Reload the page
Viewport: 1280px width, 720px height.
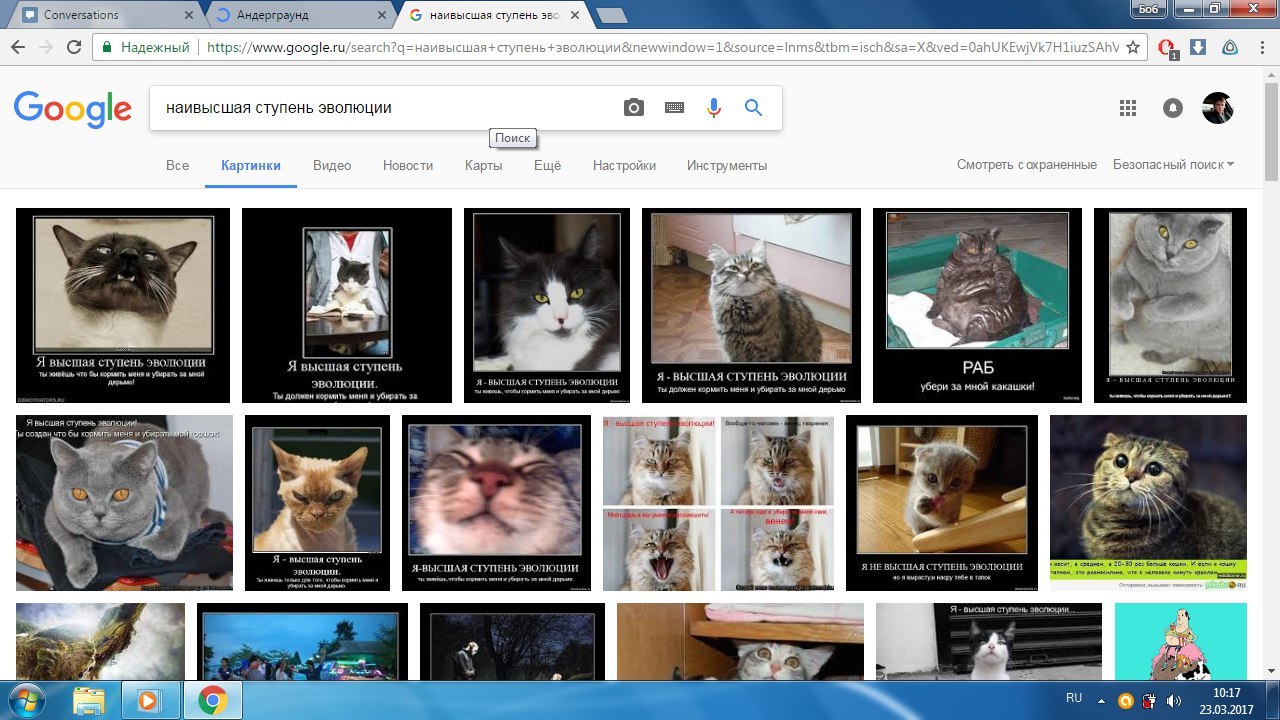point(74,47)
